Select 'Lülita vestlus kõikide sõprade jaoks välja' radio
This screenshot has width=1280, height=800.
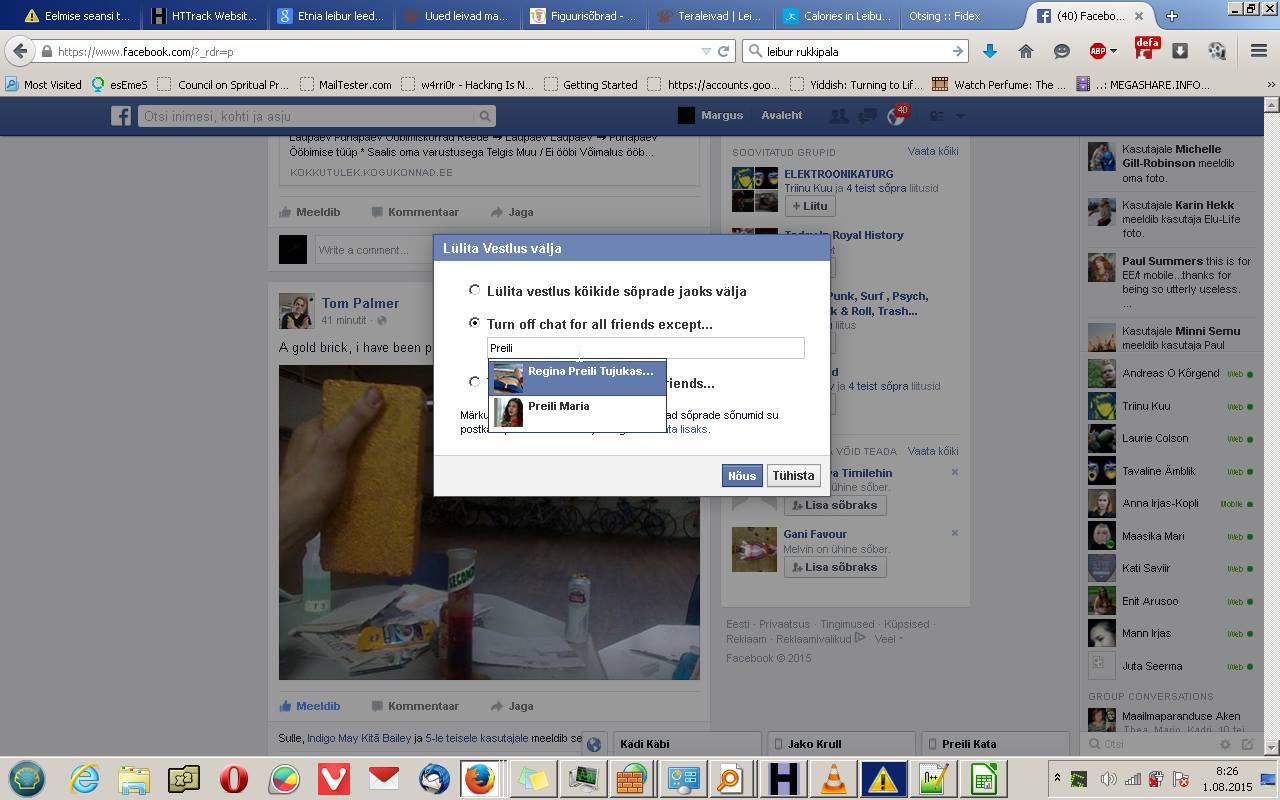[x=474, y=290]
